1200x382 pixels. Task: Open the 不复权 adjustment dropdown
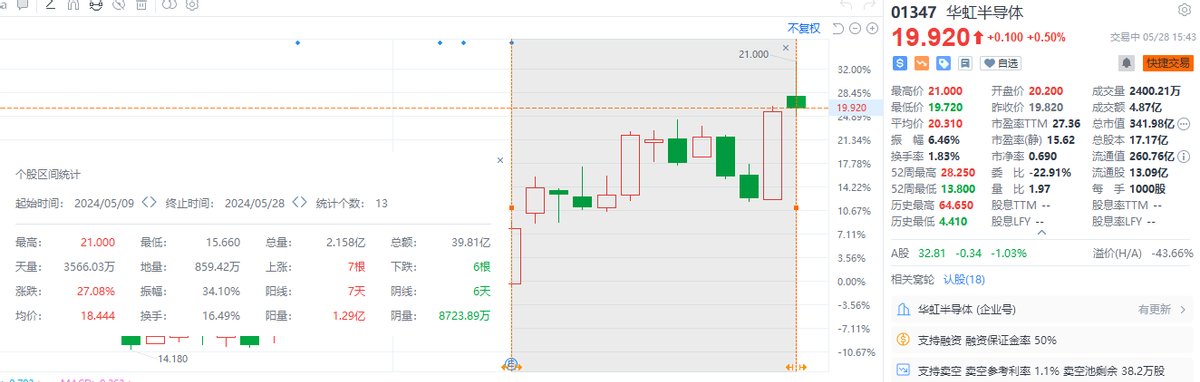pyautogui.click(x=803, y=28)
